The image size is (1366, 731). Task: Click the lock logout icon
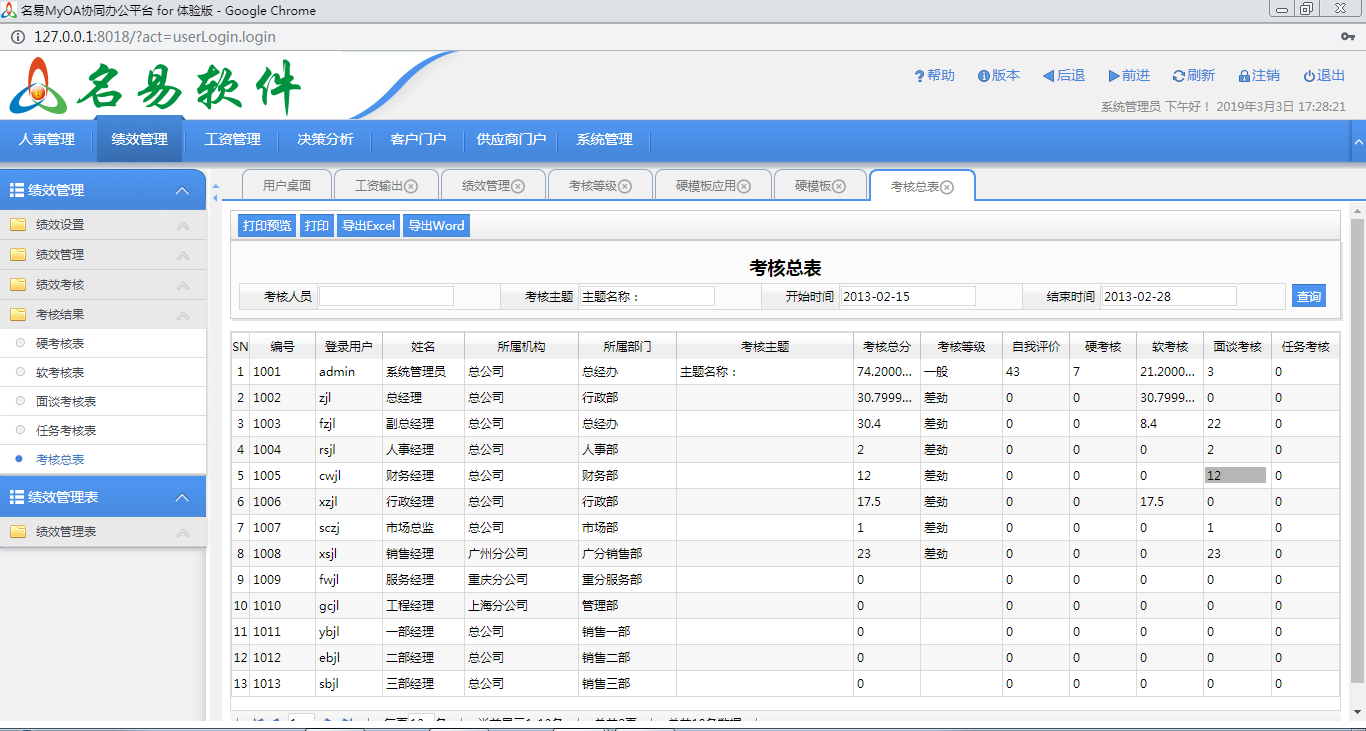(x=1244, y=76)
